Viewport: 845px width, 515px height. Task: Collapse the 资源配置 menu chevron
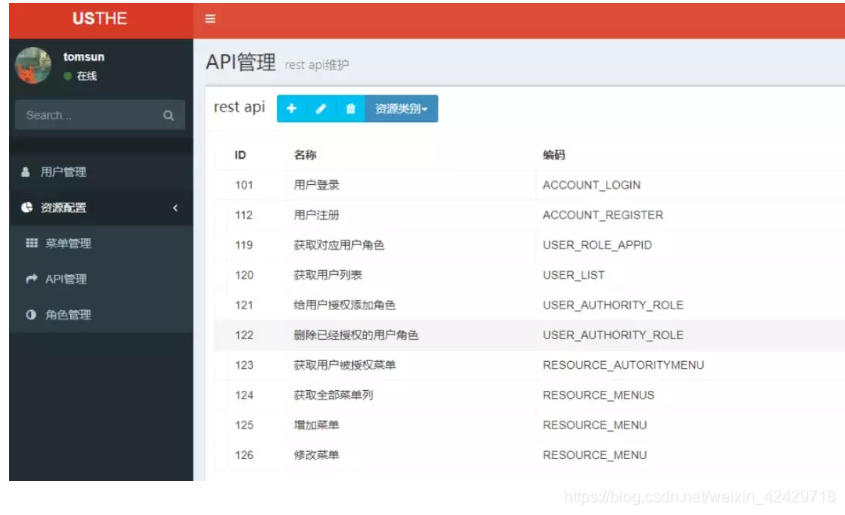175,207
